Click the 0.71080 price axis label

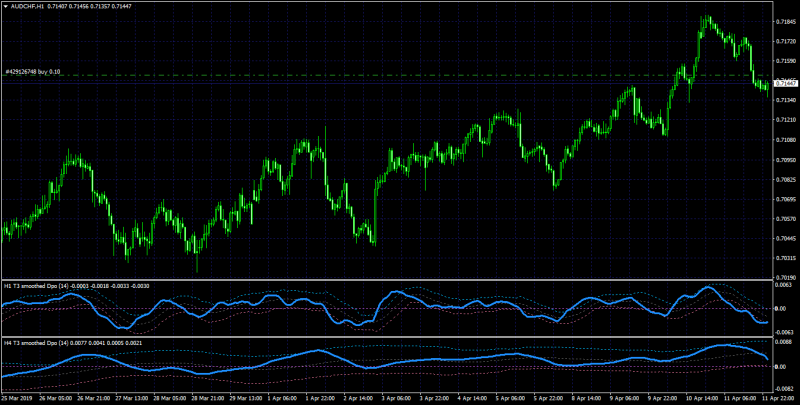point(786,140)
